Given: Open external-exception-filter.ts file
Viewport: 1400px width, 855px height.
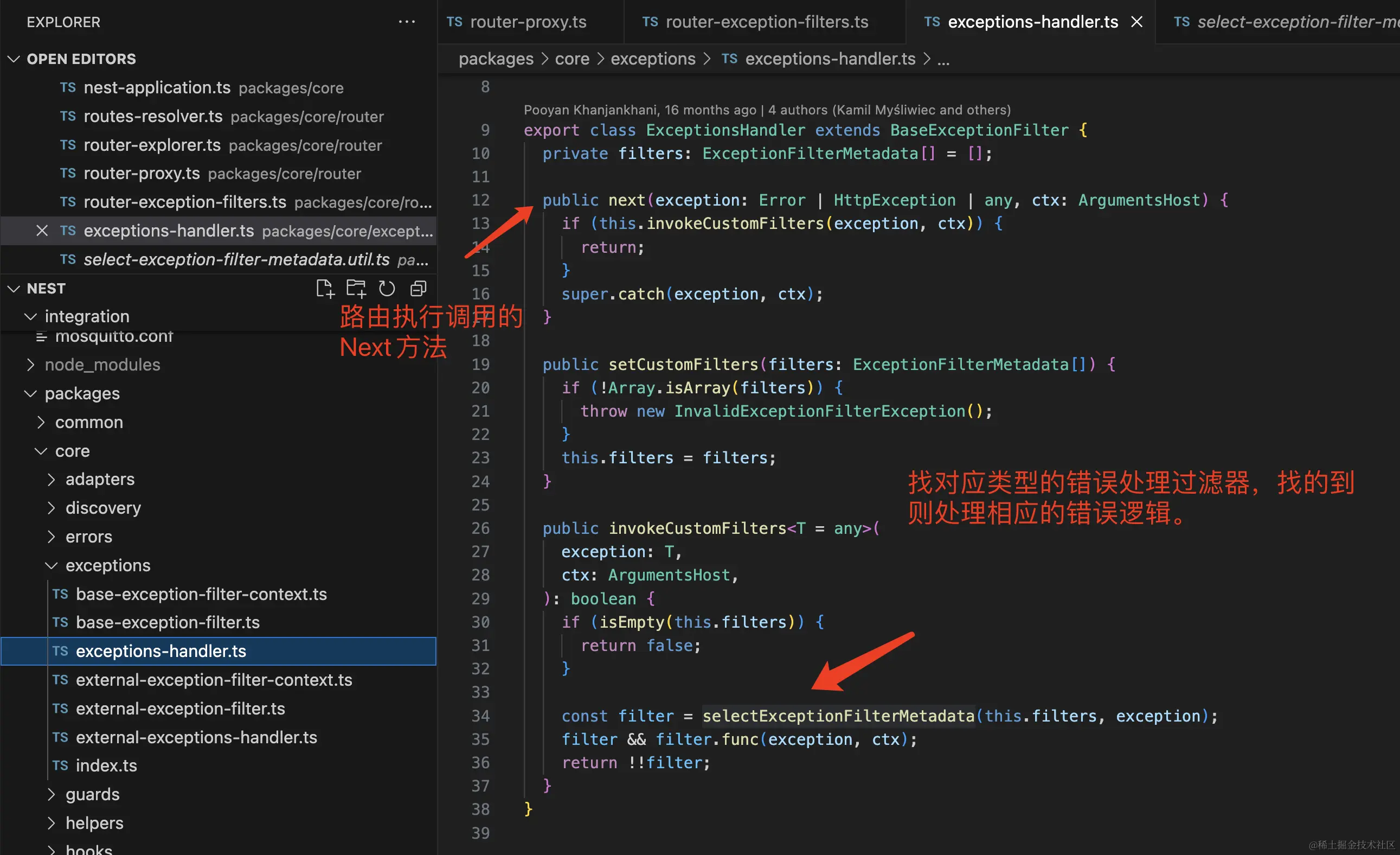Looking at the screenshot, I should coord(219,709).
